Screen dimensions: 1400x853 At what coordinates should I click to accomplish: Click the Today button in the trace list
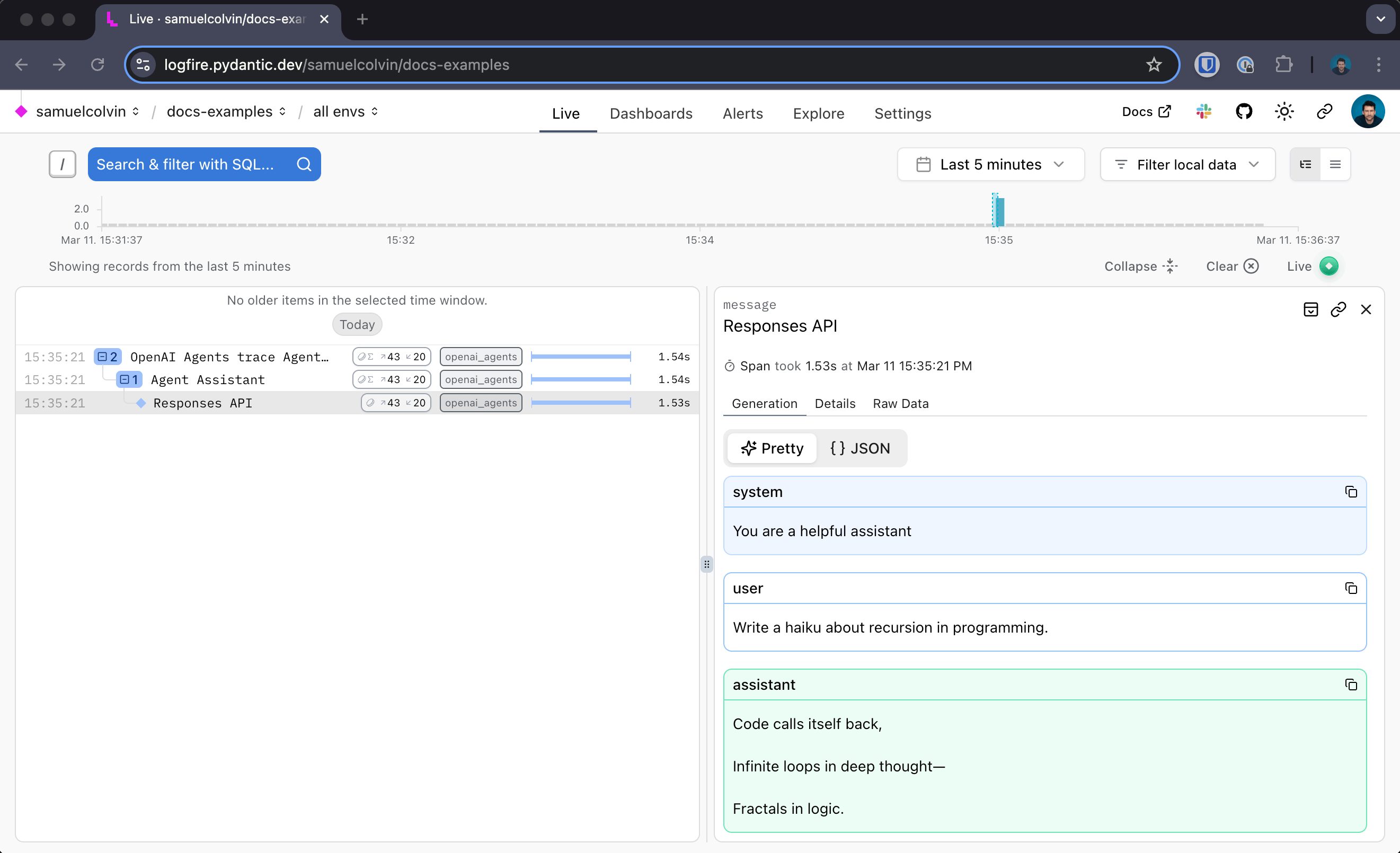click(x=357, y=324)
